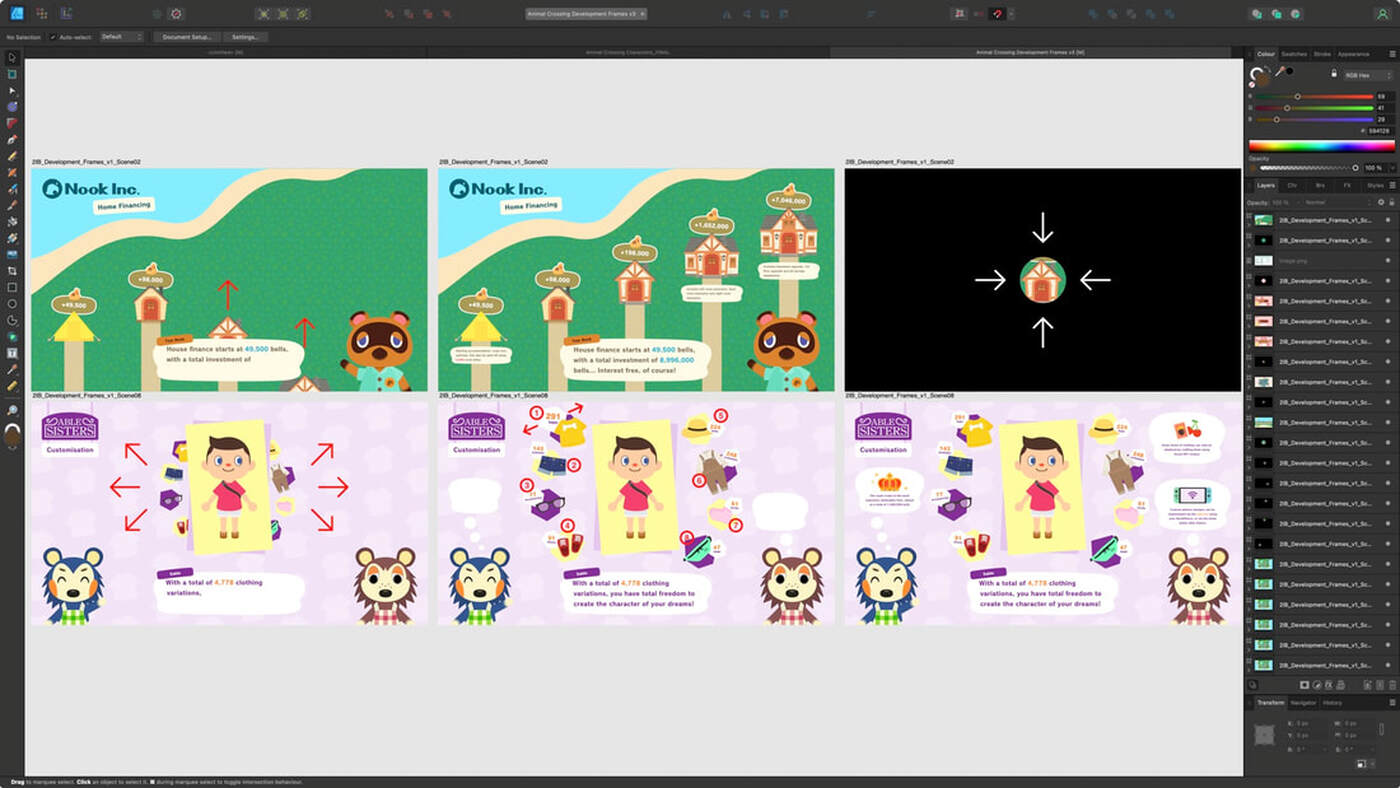
Task: Select the Node tool
Action: pyautogui.click(x=12, y=91)
